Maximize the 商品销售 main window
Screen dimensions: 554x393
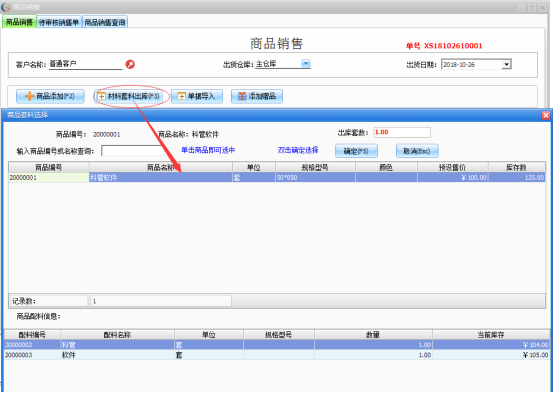pyautogui.click(x=531, y=7)
